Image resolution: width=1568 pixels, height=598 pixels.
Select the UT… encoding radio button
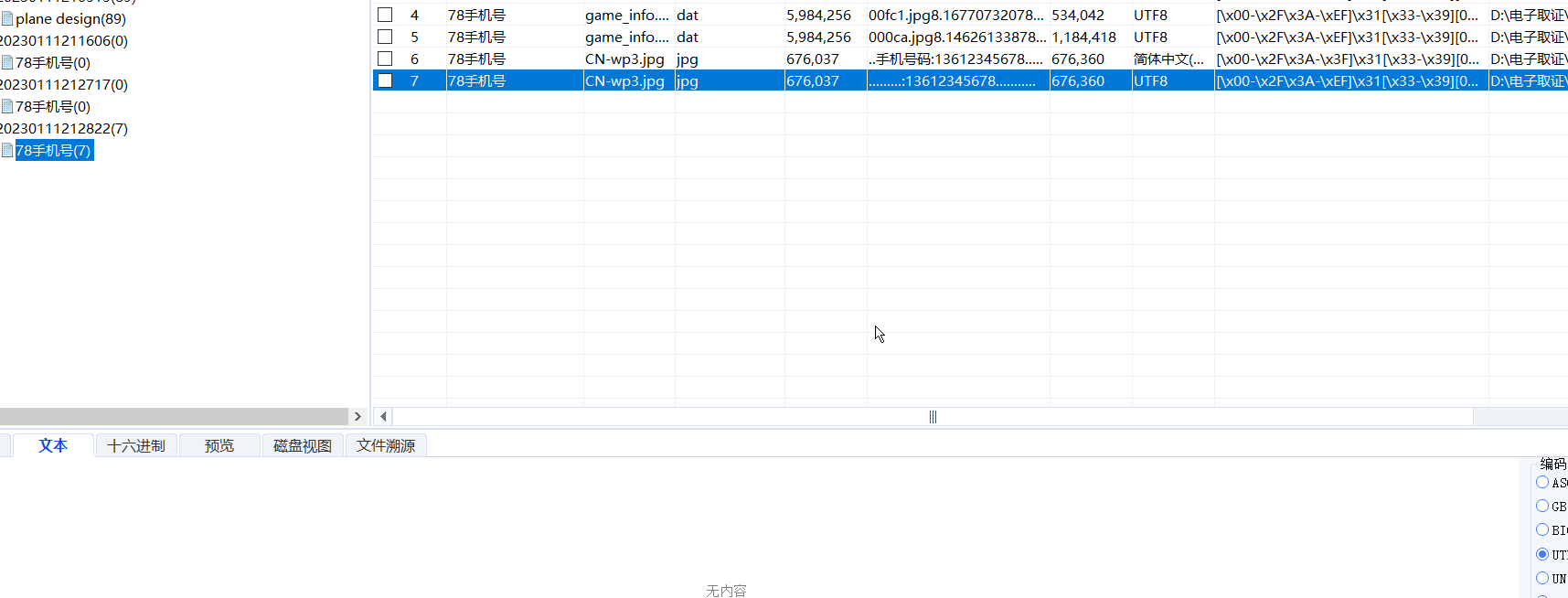pos(1542,554)
